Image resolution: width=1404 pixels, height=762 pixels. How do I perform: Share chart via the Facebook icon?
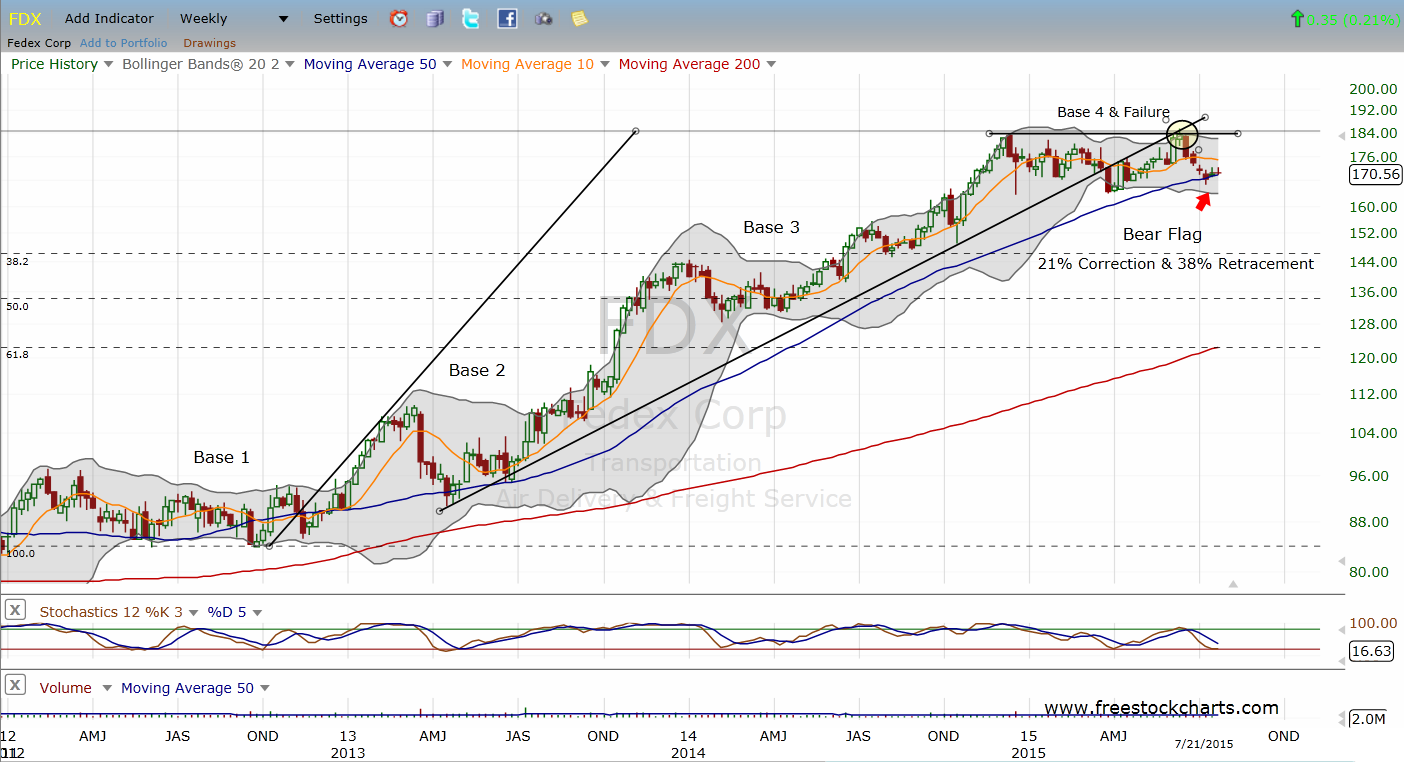(x=507, y=18)
